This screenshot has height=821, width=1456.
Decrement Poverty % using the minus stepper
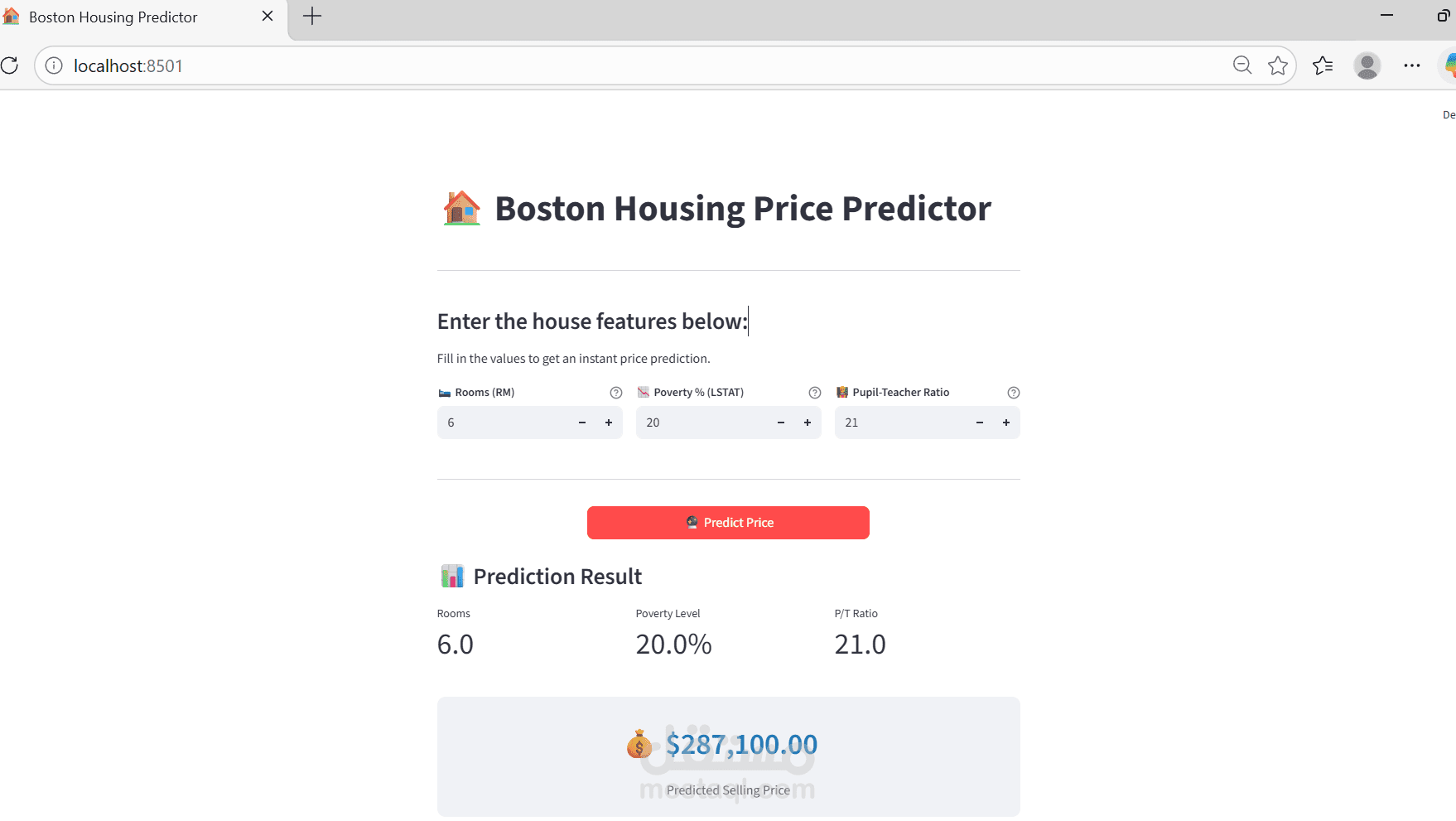click(779, 423)
